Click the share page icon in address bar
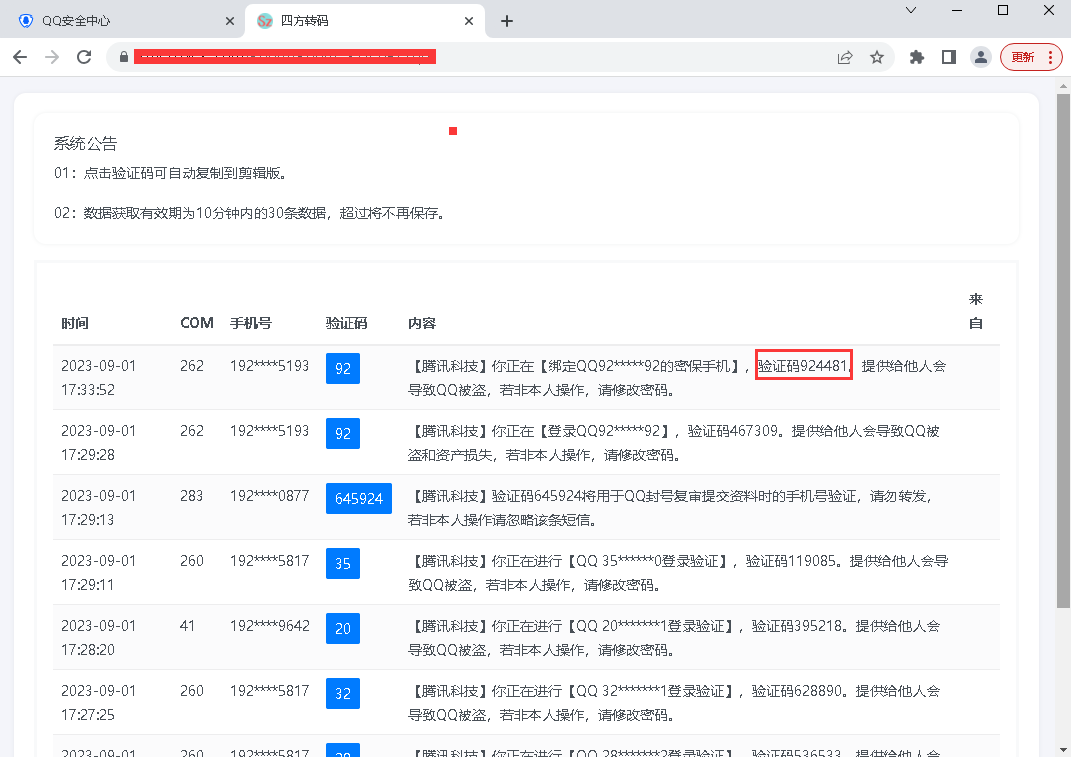 pyautogui.click(x=845, y=57)
